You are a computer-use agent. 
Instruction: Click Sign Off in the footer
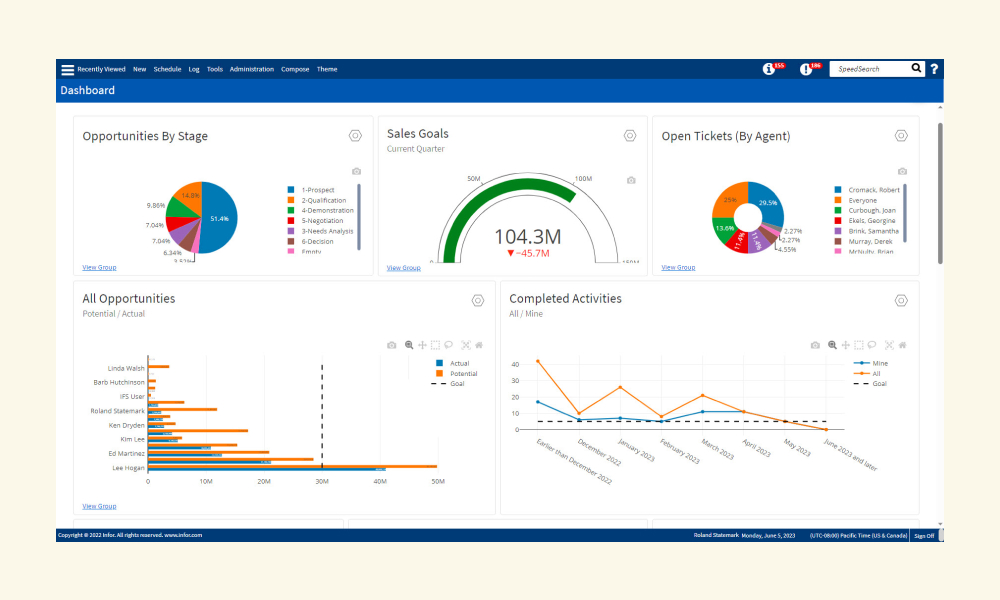click(924, 536)
